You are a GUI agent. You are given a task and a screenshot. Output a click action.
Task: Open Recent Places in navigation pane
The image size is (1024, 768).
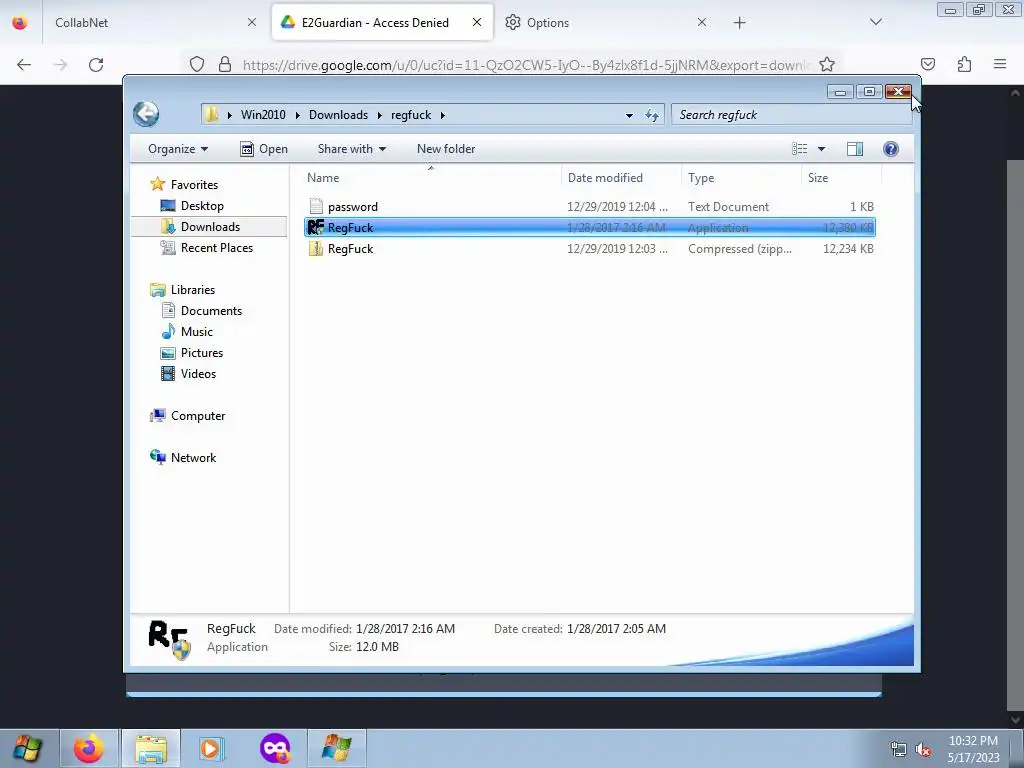[x=217, y=248]
